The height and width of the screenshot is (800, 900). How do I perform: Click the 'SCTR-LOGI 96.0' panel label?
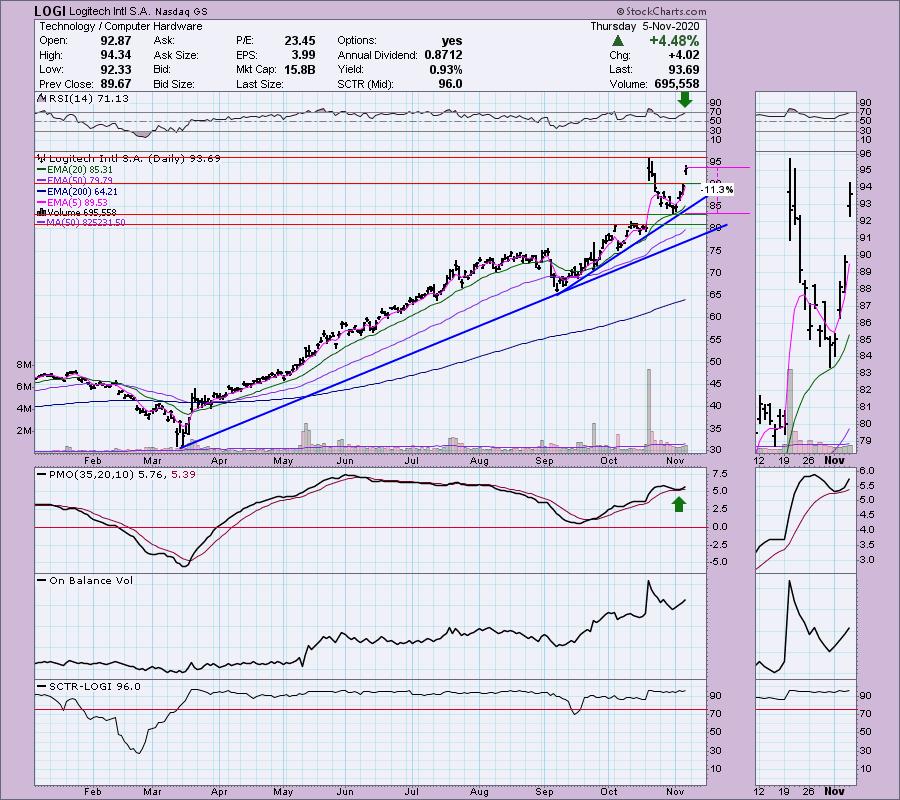point(95,686)
